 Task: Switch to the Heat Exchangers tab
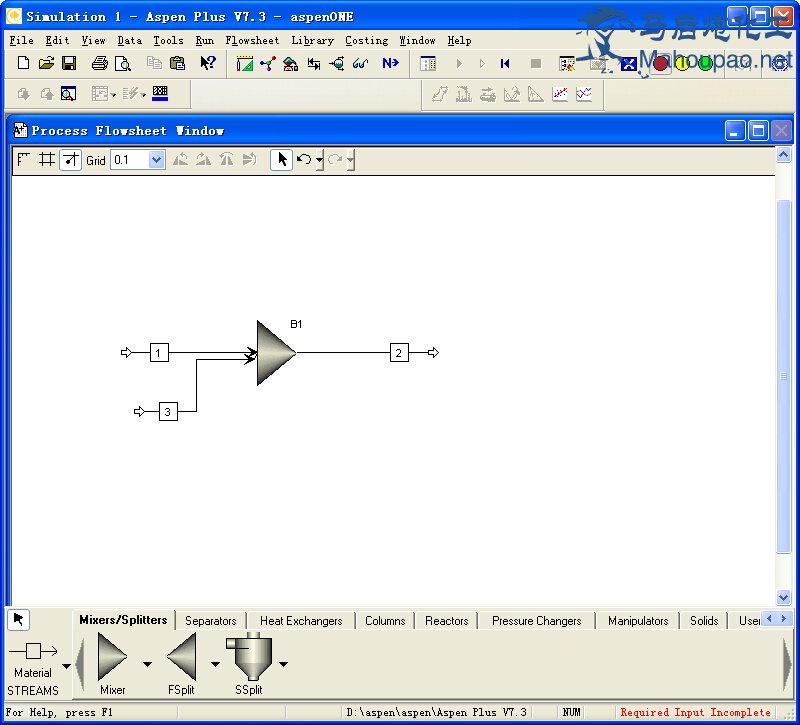pos(301,620)
